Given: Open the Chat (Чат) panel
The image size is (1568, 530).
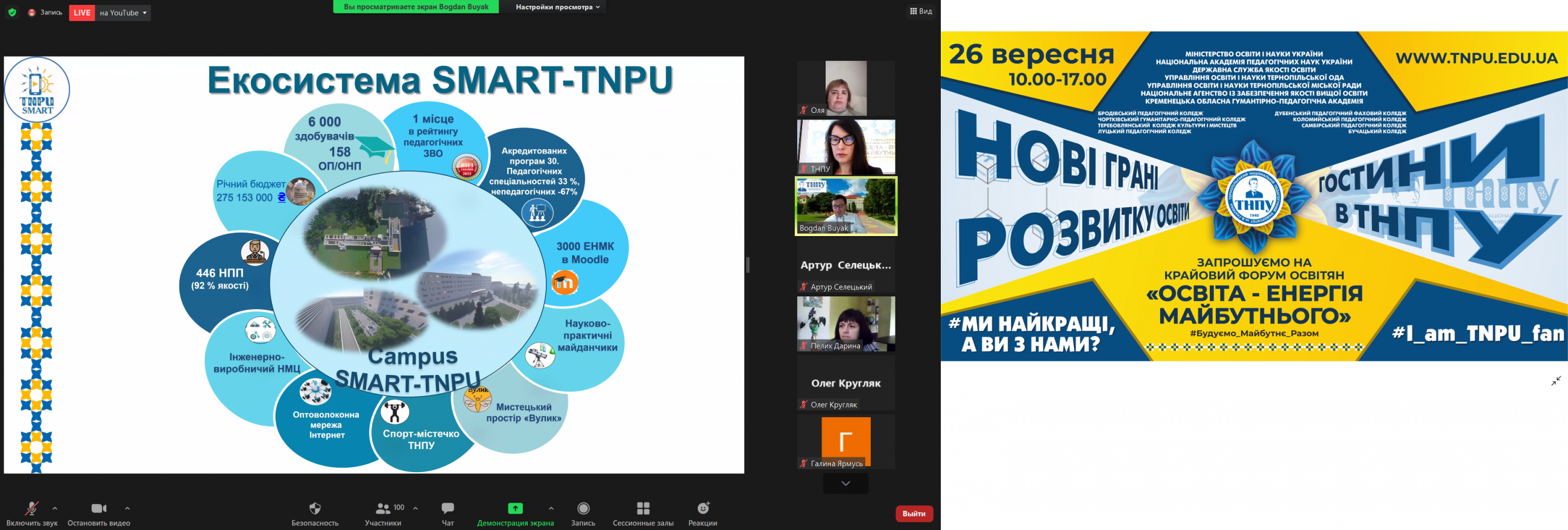Looking at the screenshot, I should 447,509.
